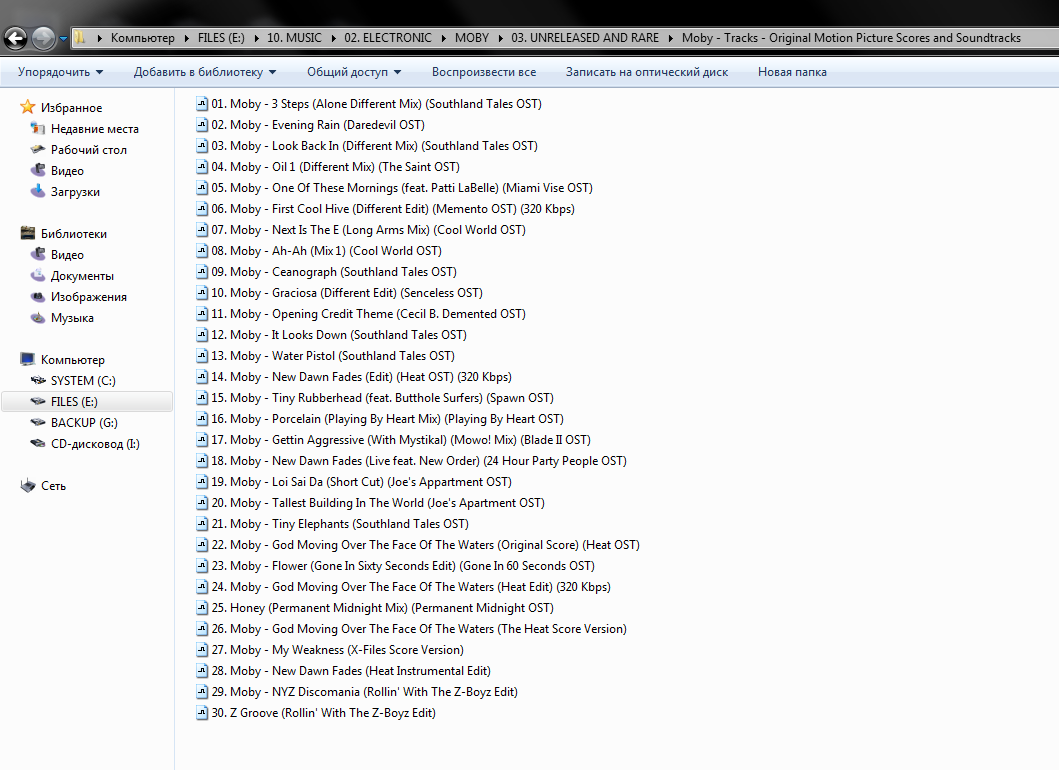This screenshot has width=1059, height=770.
Task: Click Воспроизвести все button
Action: click(484, 72)
